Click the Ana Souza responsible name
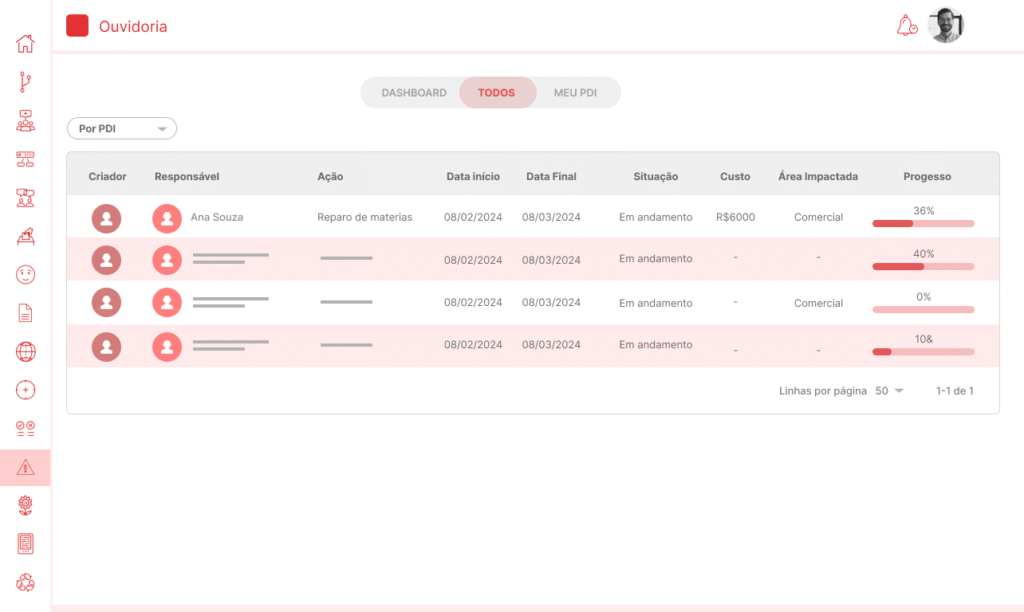This screenshot has width=1024, height=612. 217,217
